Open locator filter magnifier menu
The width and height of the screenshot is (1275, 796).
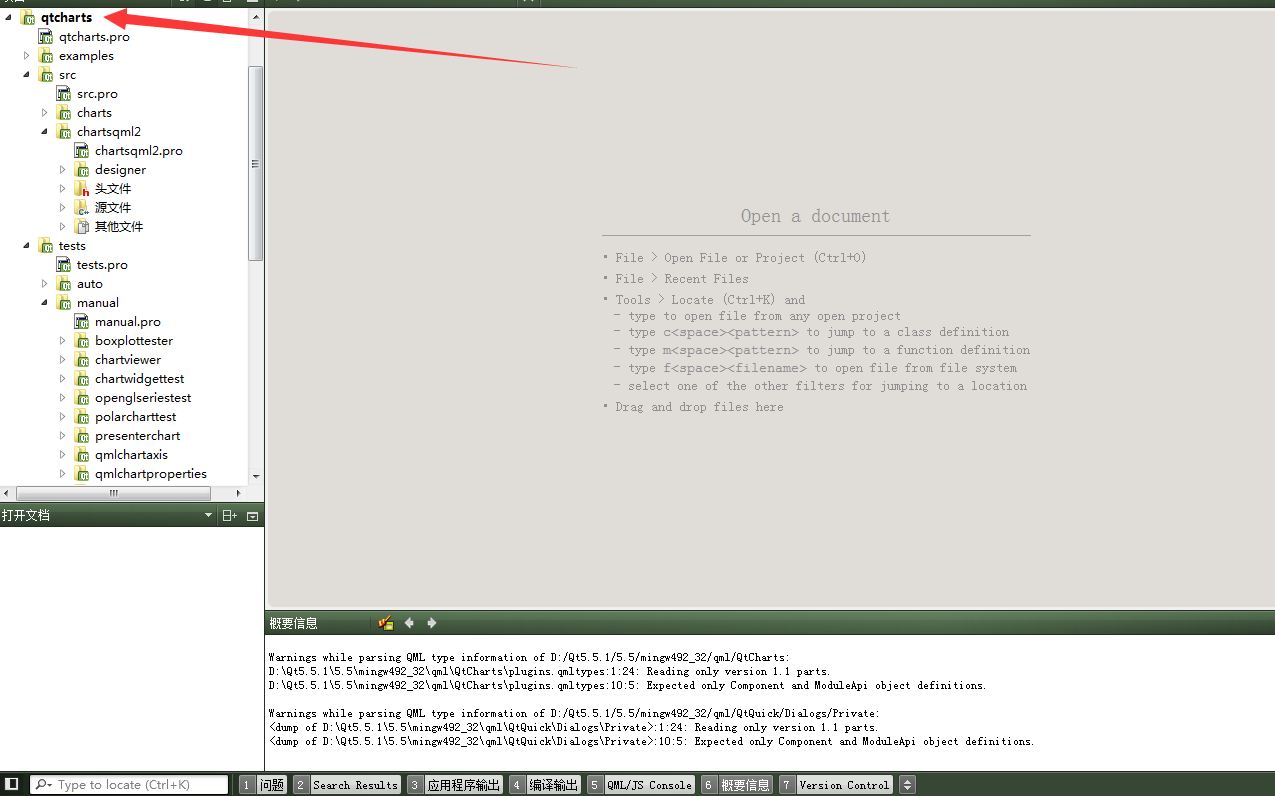click(44, 785)
